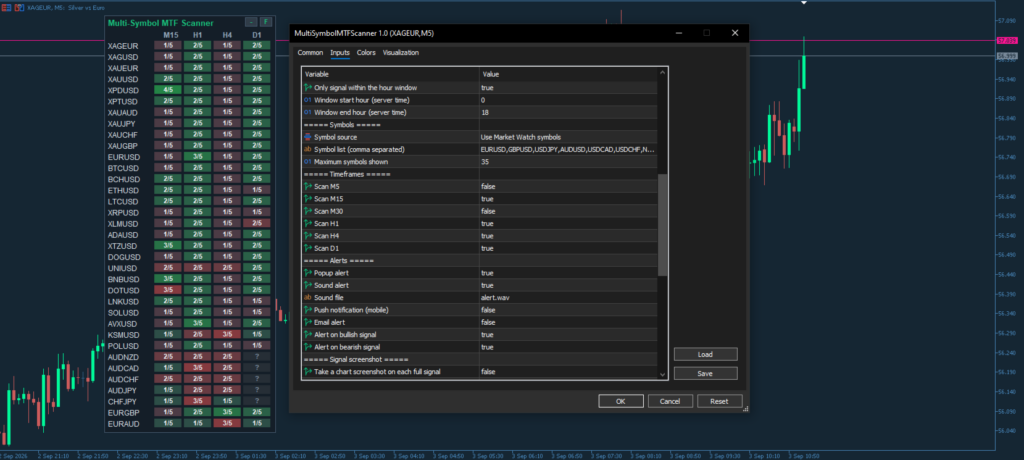Viewport: 1024px width, 460px height.
Task: Click the bool icon beside Alert on bullish signal
Action: click(x=308, y=335)
